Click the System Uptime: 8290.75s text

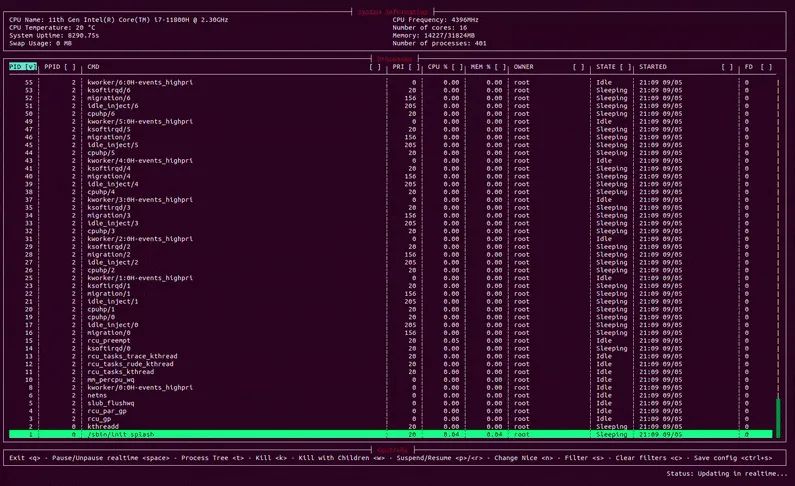point(54,35)
